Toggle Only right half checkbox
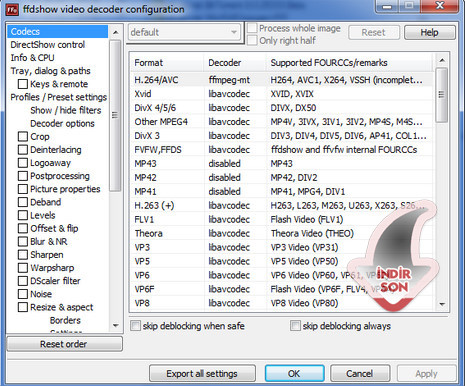The image size is (465, 386). 252,41
